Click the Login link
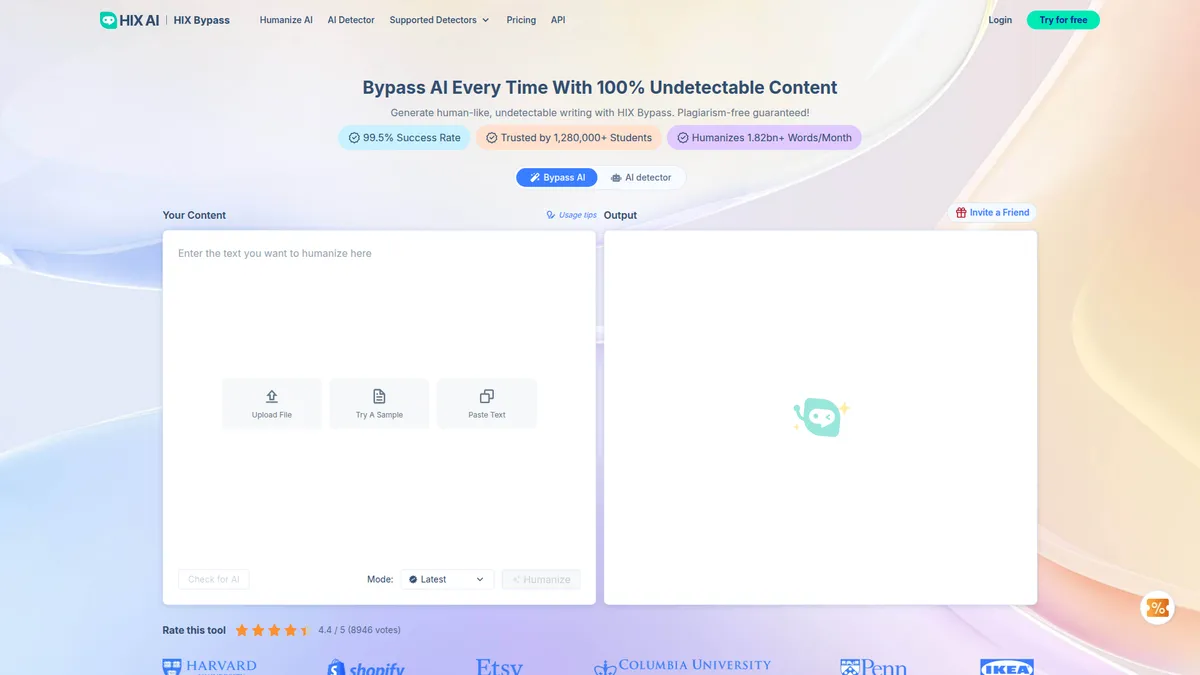 click(1000, 20)
